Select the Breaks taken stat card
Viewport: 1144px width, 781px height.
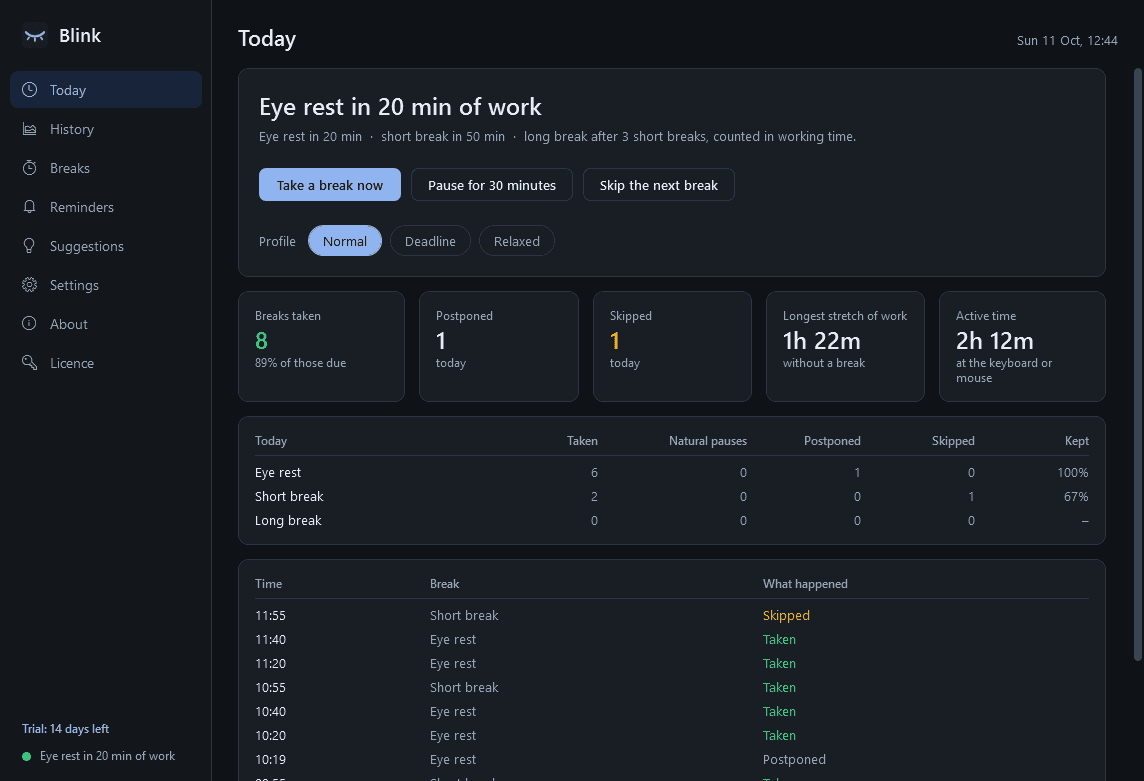[321, 347]
